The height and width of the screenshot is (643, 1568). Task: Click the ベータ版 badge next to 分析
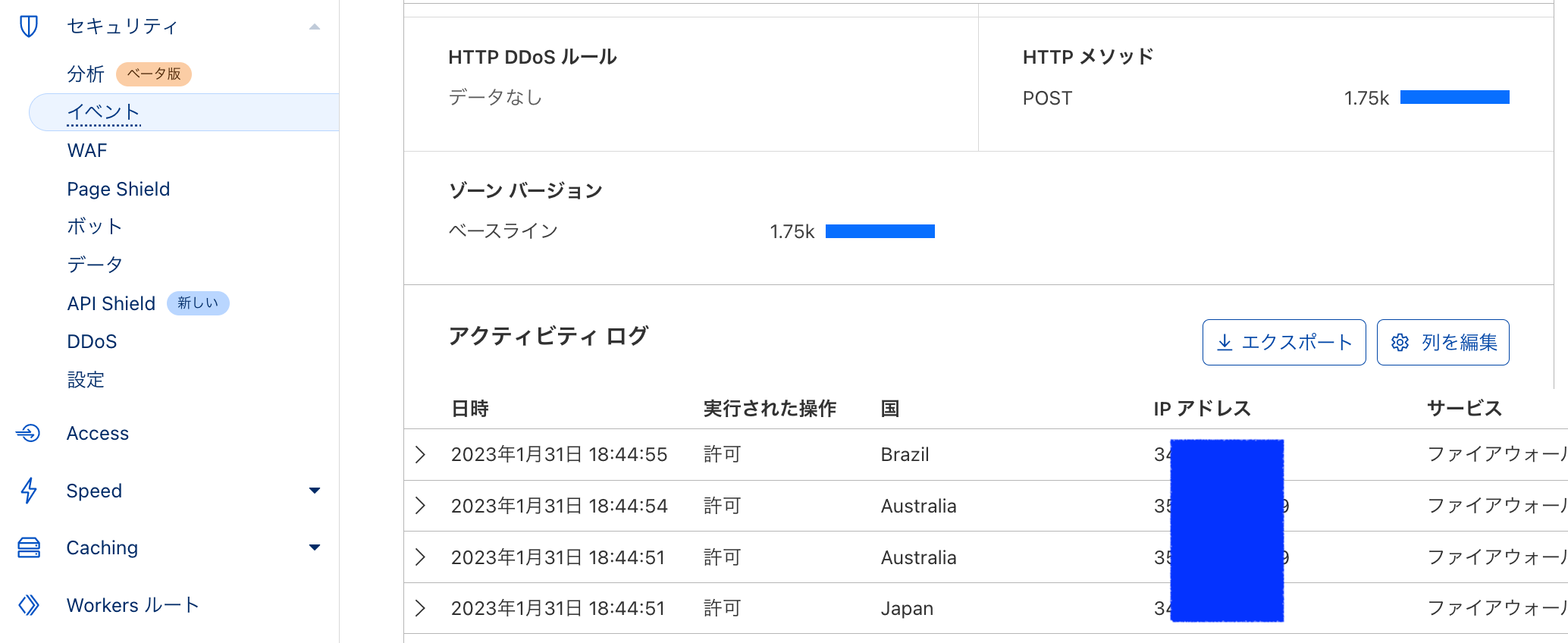pyautogui.click(x=154, y=74)
